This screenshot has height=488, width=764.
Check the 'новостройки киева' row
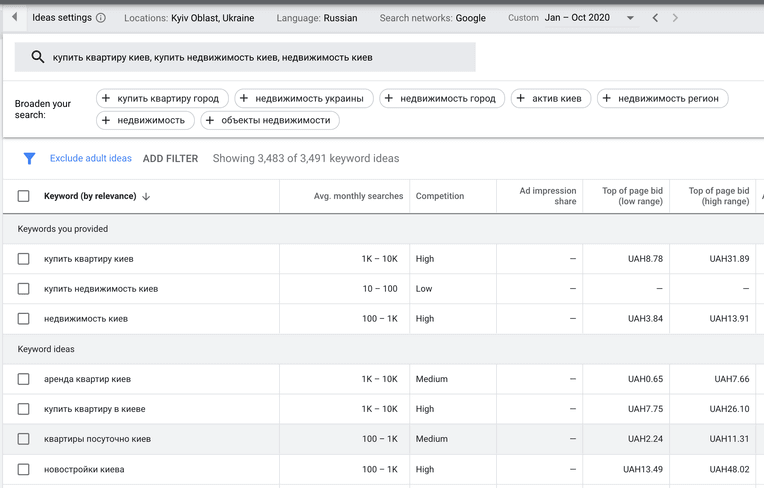[x=23, y=469]
